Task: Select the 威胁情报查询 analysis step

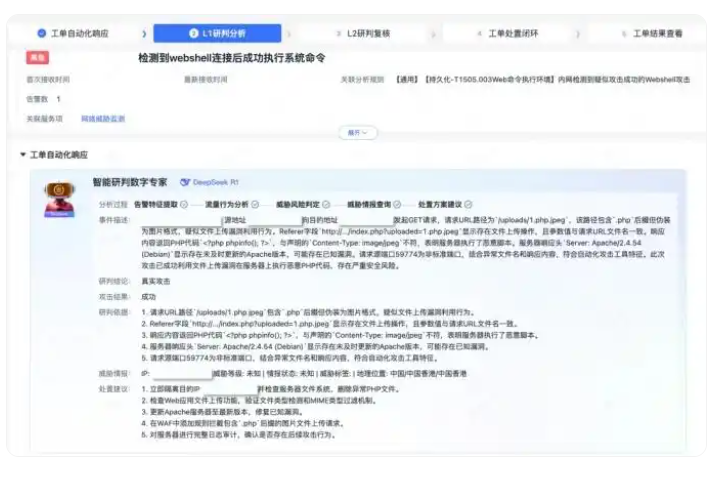Action: click(x=369, y=205)
